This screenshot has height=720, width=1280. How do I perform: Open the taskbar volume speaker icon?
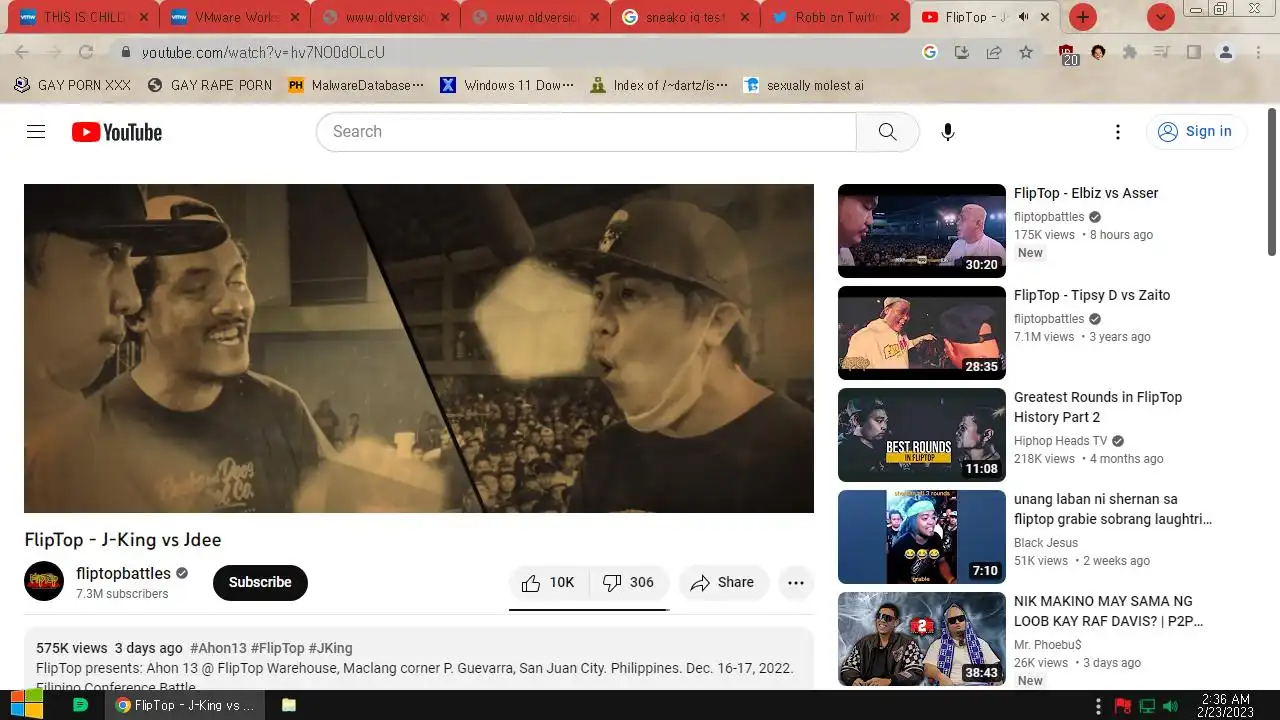pos(1170,706)
